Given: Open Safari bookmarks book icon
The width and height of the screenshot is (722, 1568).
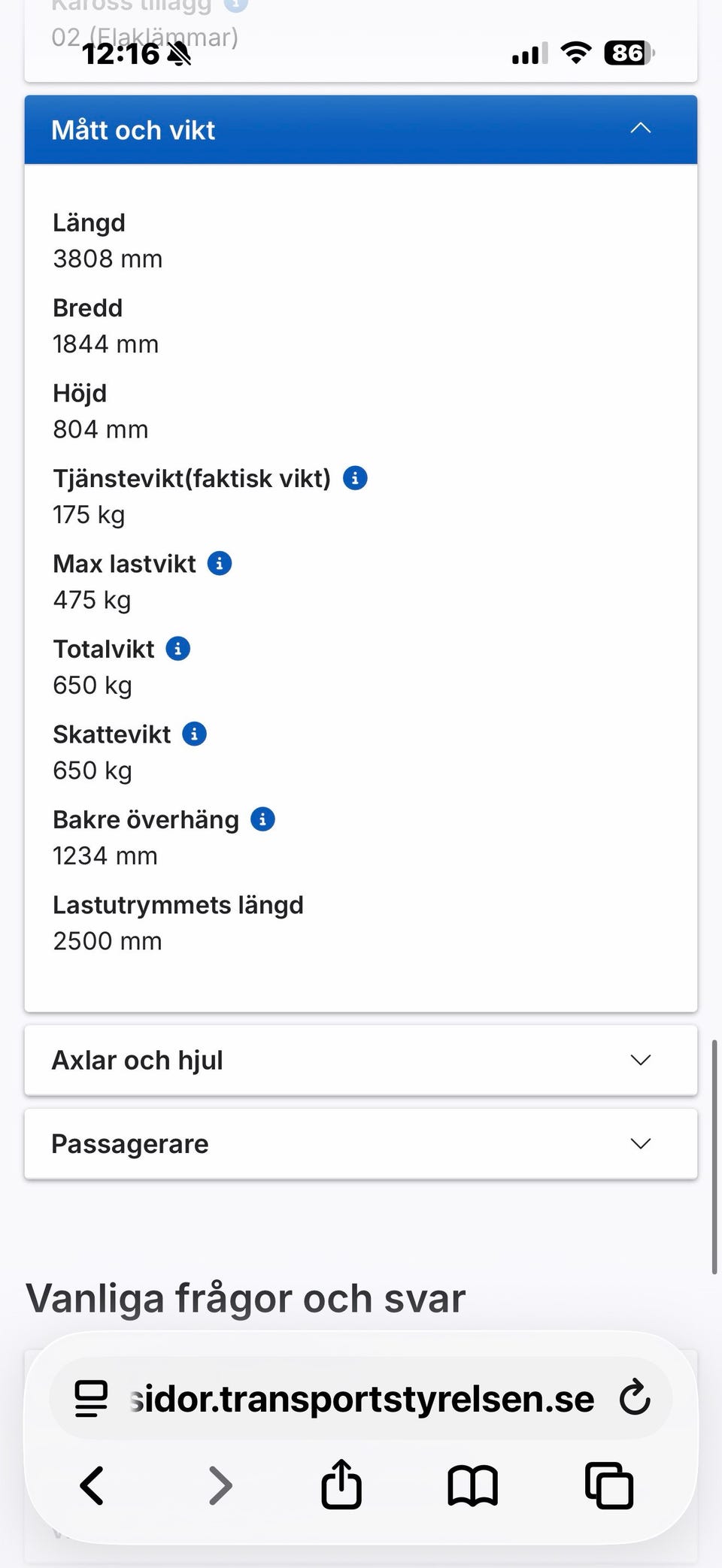Looking at the screenshot, I should pyautogui.click(x=472, y=1485).
